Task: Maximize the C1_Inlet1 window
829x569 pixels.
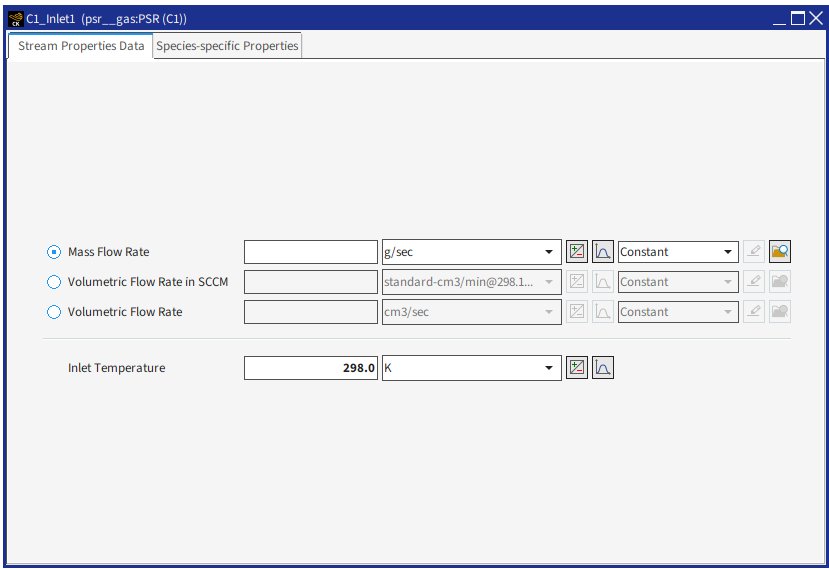Action: (798, 19)
